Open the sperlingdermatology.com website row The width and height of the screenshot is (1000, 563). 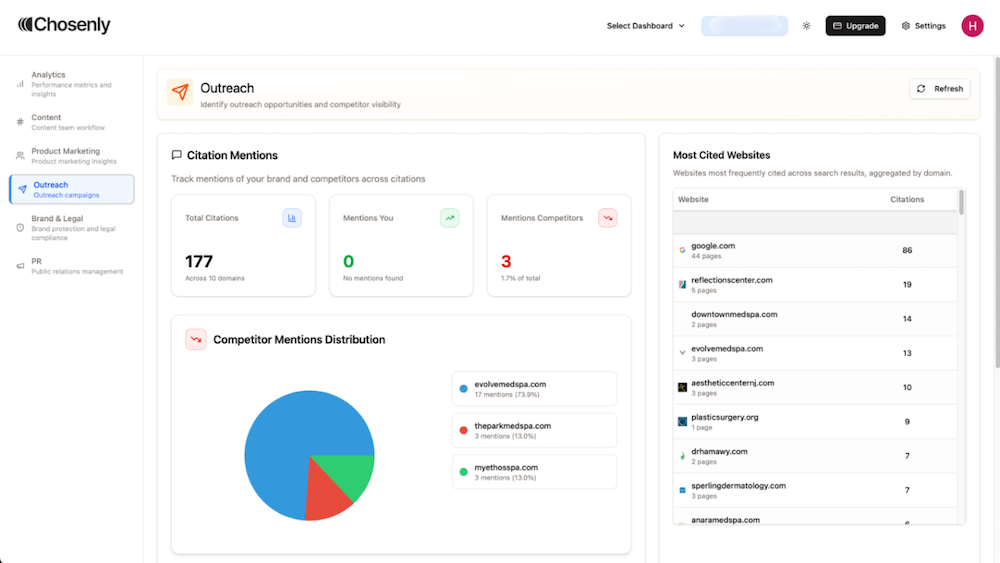(815, 490)
